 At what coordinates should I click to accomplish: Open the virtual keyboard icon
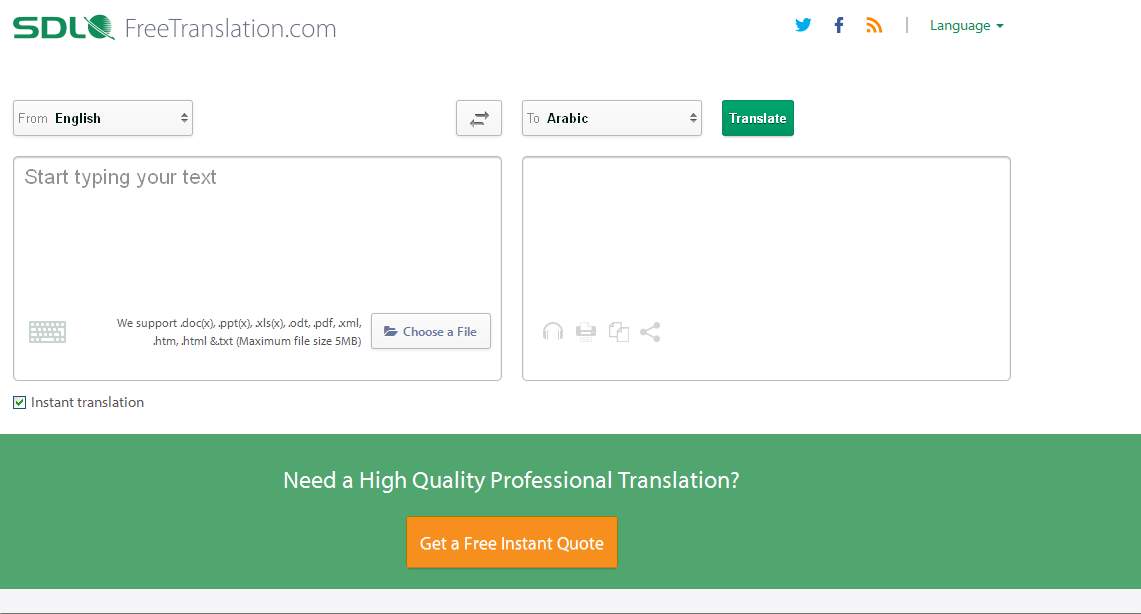(x=47, y=332)
